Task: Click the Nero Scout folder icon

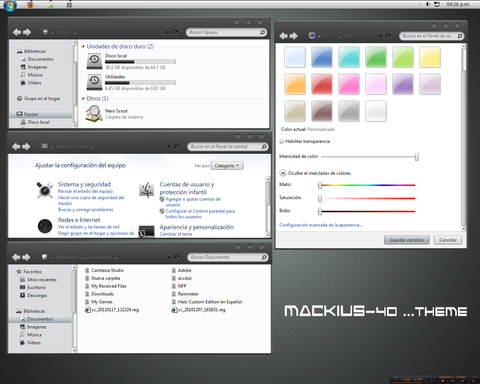Action: click(x=94, y=114)
